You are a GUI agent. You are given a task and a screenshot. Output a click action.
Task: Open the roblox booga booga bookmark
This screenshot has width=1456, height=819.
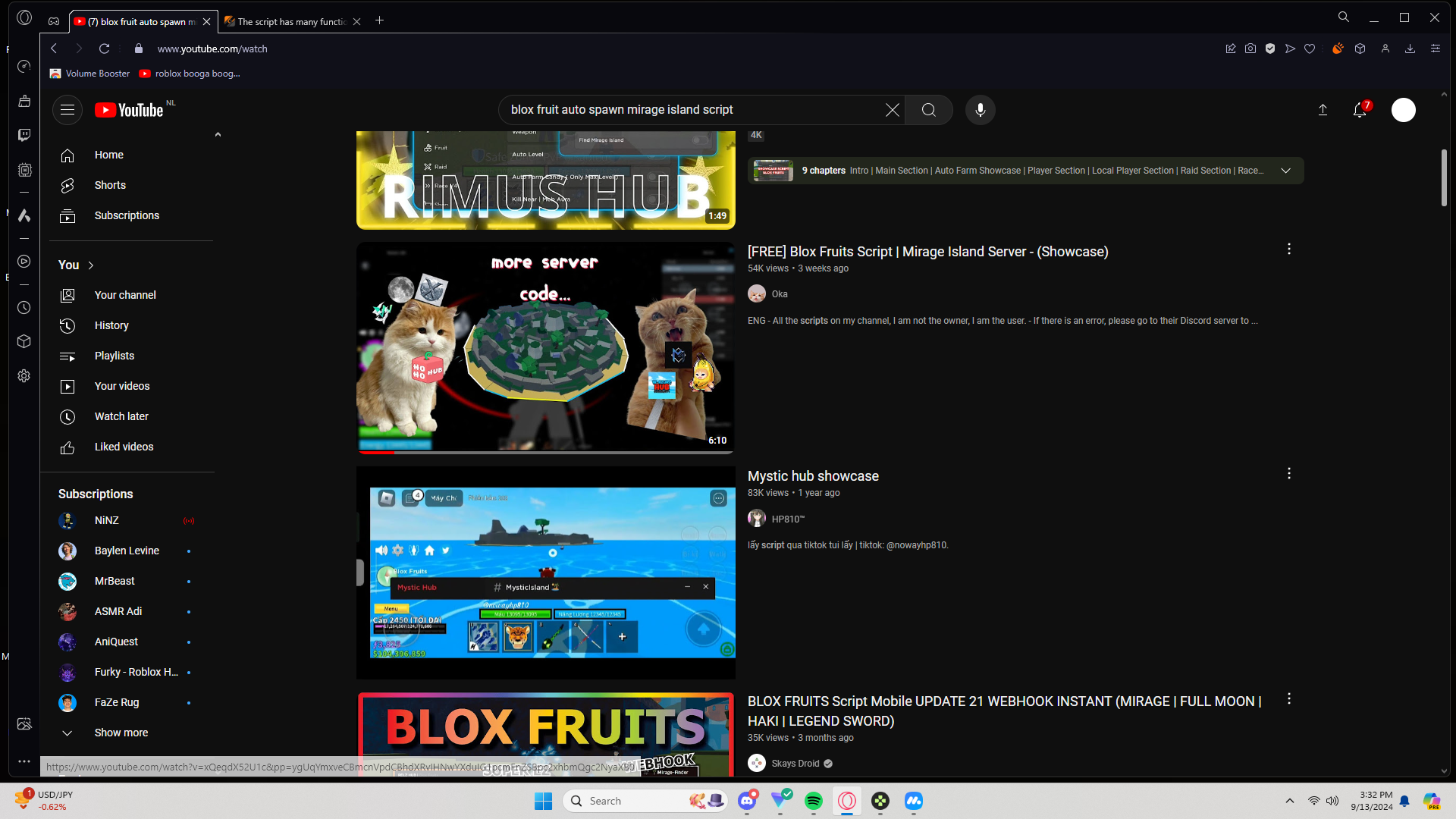point(190,74)
